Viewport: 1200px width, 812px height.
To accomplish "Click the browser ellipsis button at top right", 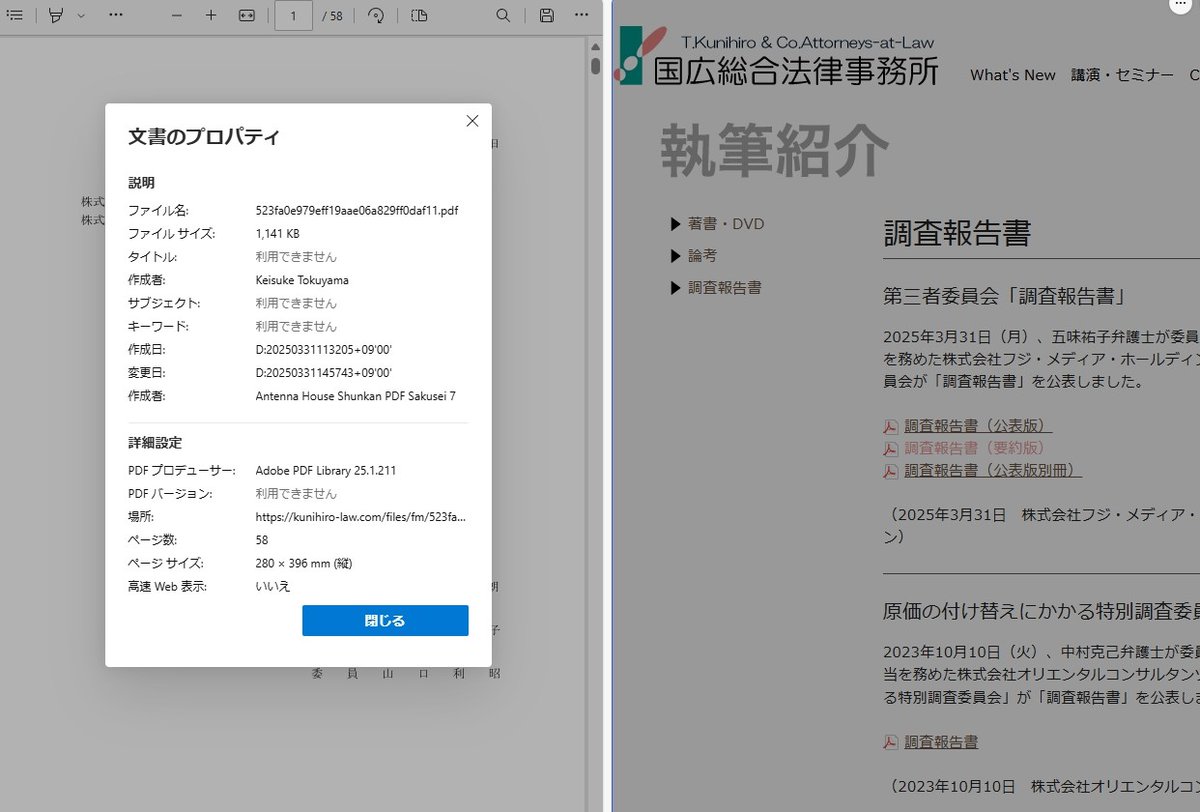I will pyautogui.click(x=1179, y=6).
